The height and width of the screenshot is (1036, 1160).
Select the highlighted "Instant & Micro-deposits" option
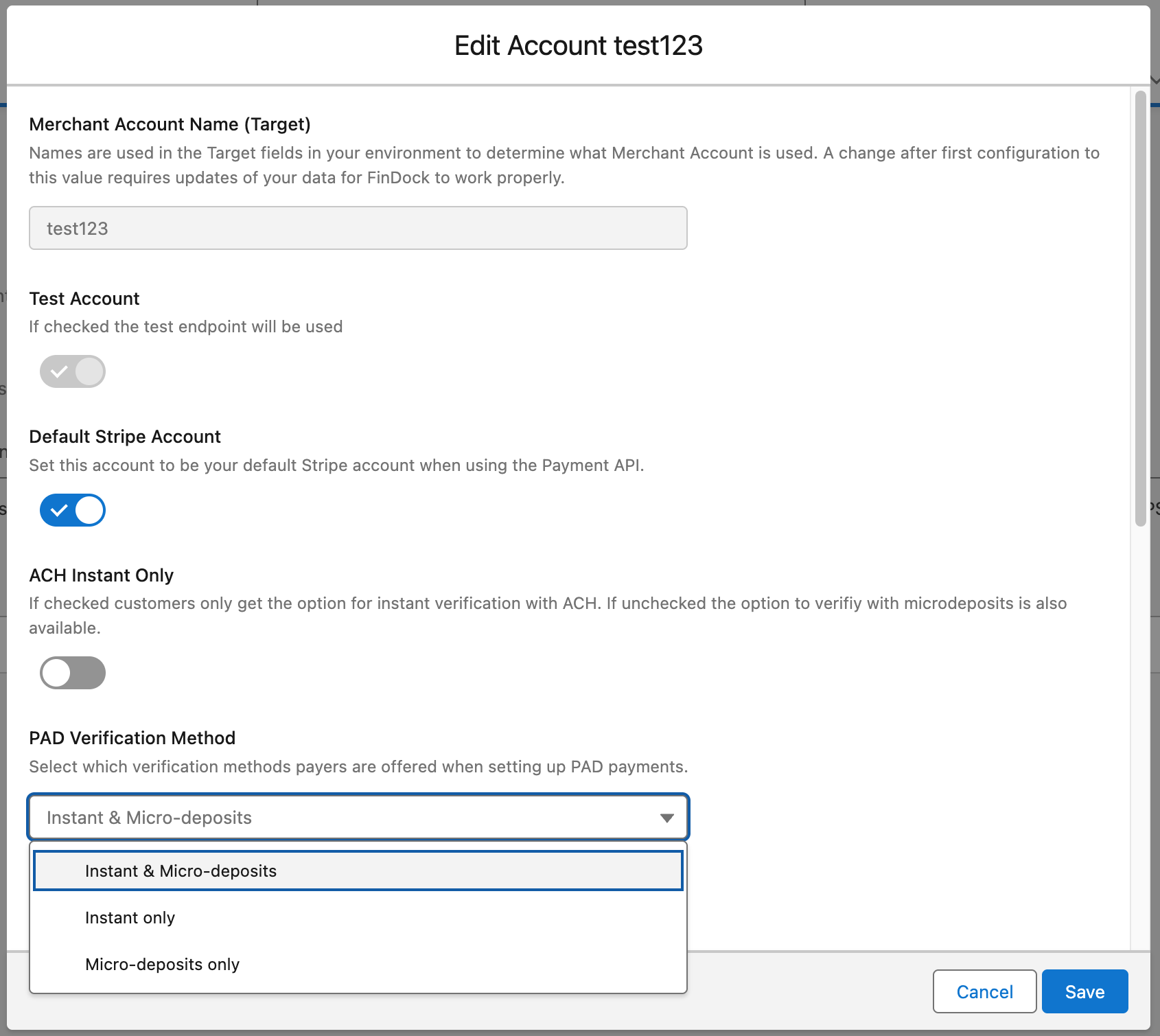click(181, 870)
